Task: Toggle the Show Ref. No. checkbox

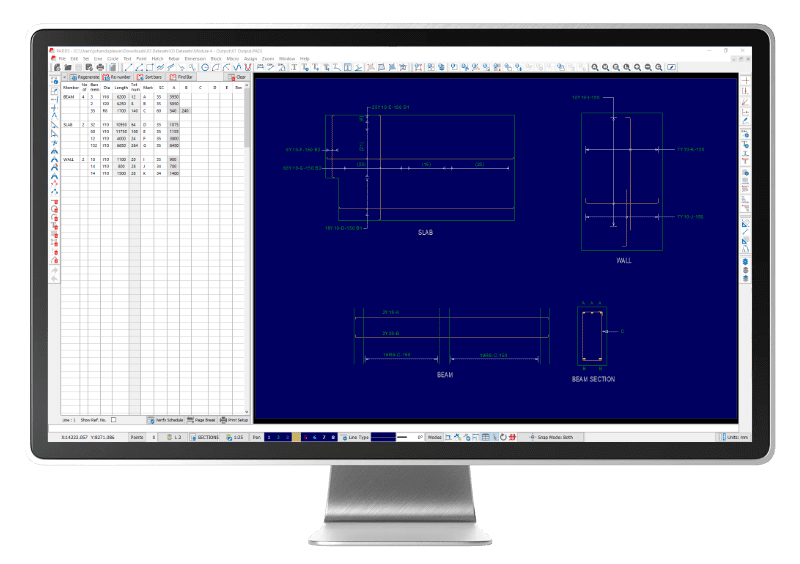Action: [x=113, y=419]
